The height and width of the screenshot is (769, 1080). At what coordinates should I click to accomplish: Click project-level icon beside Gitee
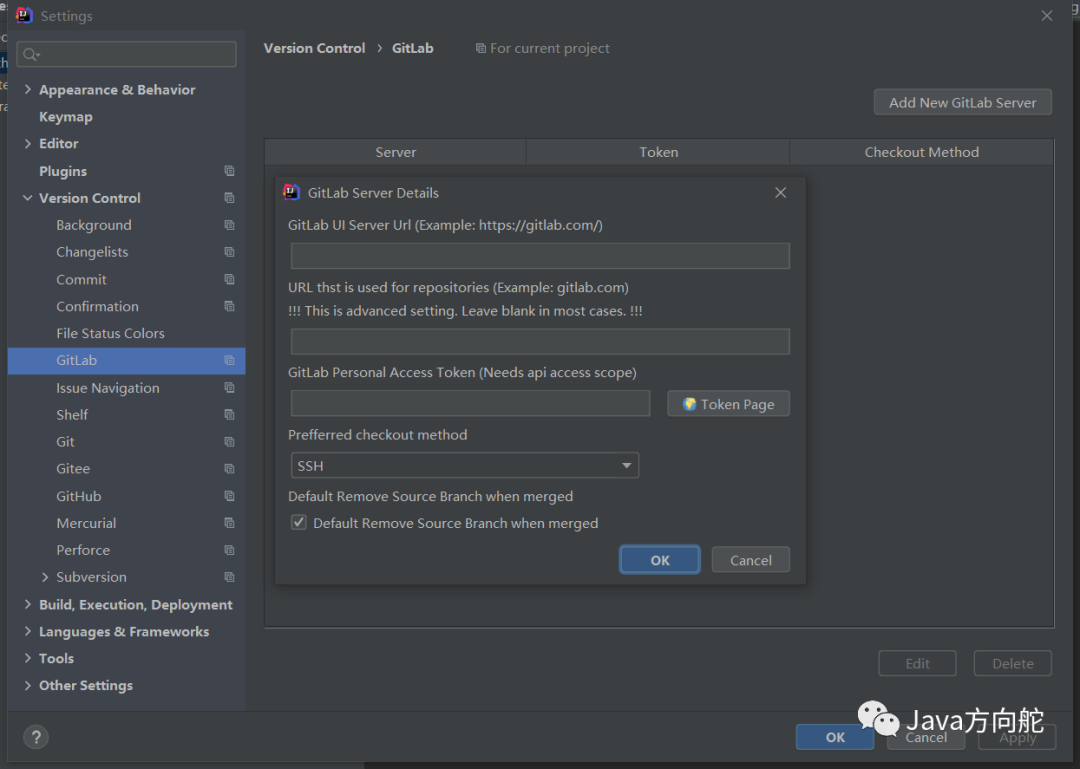pos(229,469)
